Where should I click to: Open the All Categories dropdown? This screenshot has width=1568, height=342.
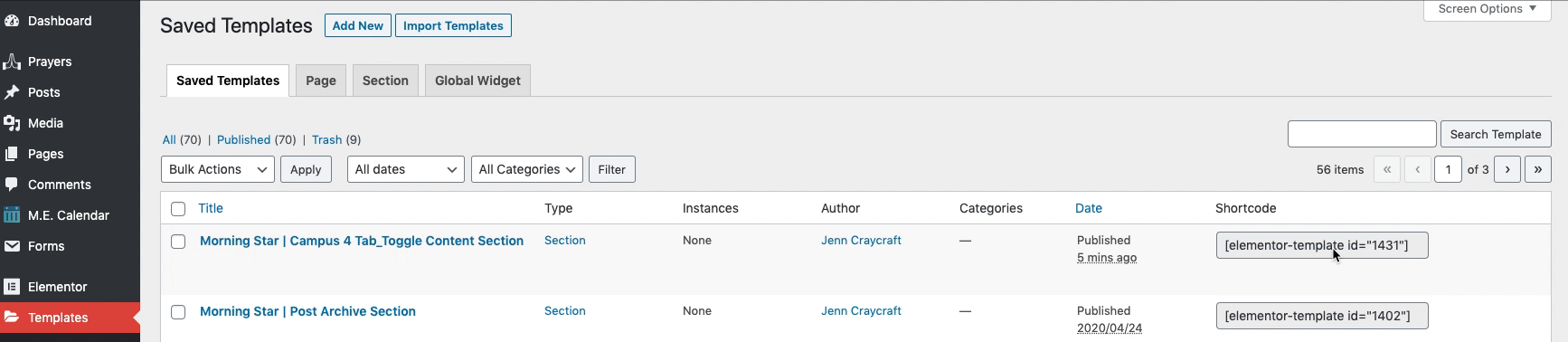point(527,169)
